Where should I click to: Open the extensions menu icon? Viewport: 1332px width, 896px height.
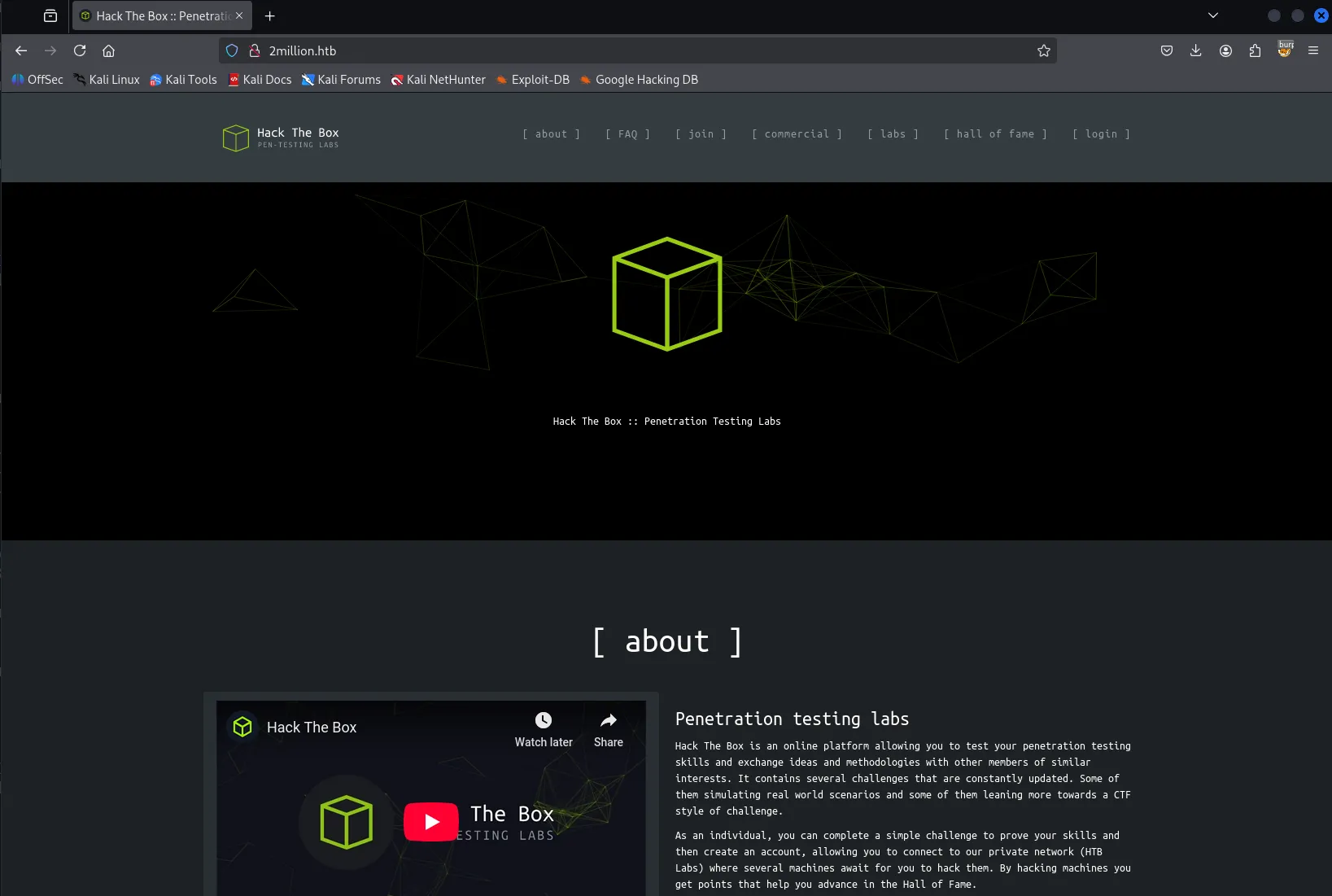point(1255,50)
